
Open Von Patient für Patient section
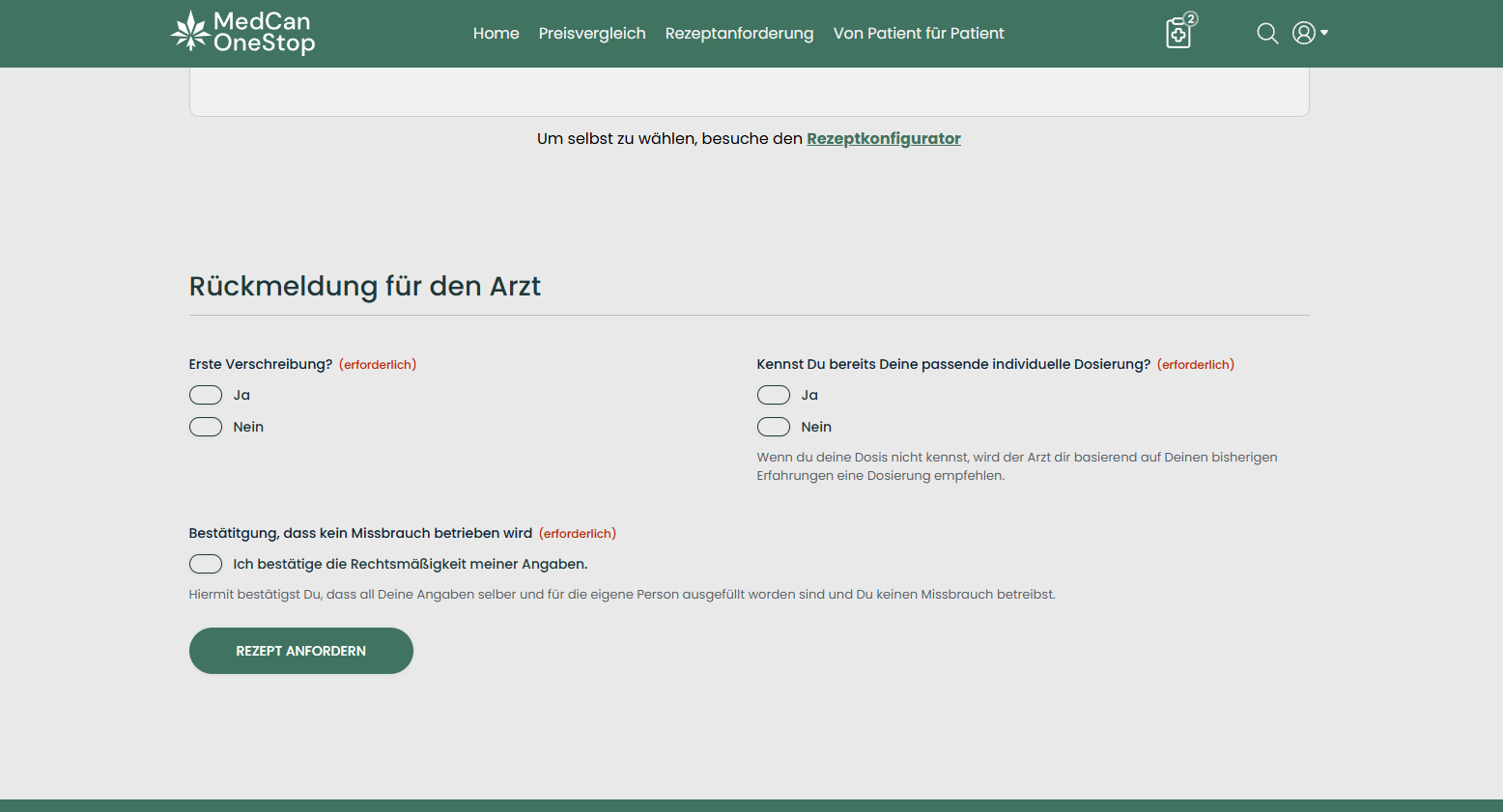[x=918, y=34]
